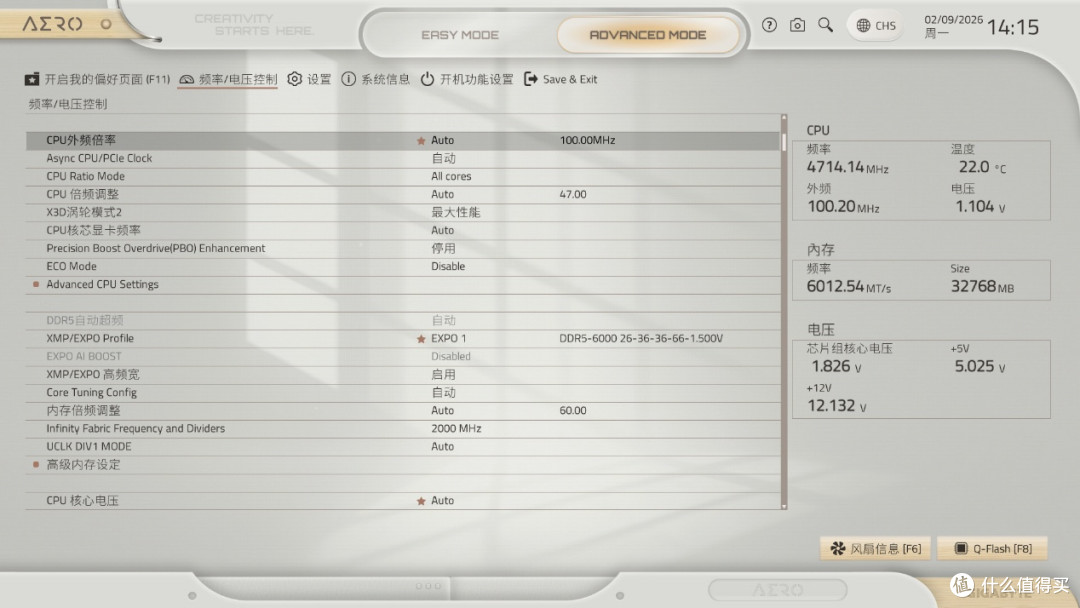Click the 100.00MHz value
Screen dimensions: 1080x608
tap(588, 140)
